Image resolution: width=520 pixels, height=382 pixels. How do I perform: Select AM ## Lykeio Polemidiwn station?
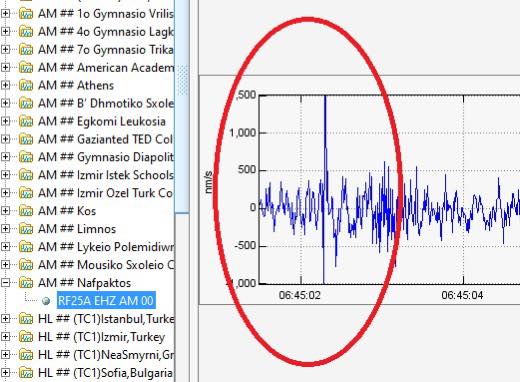click(x=106, y=247)
